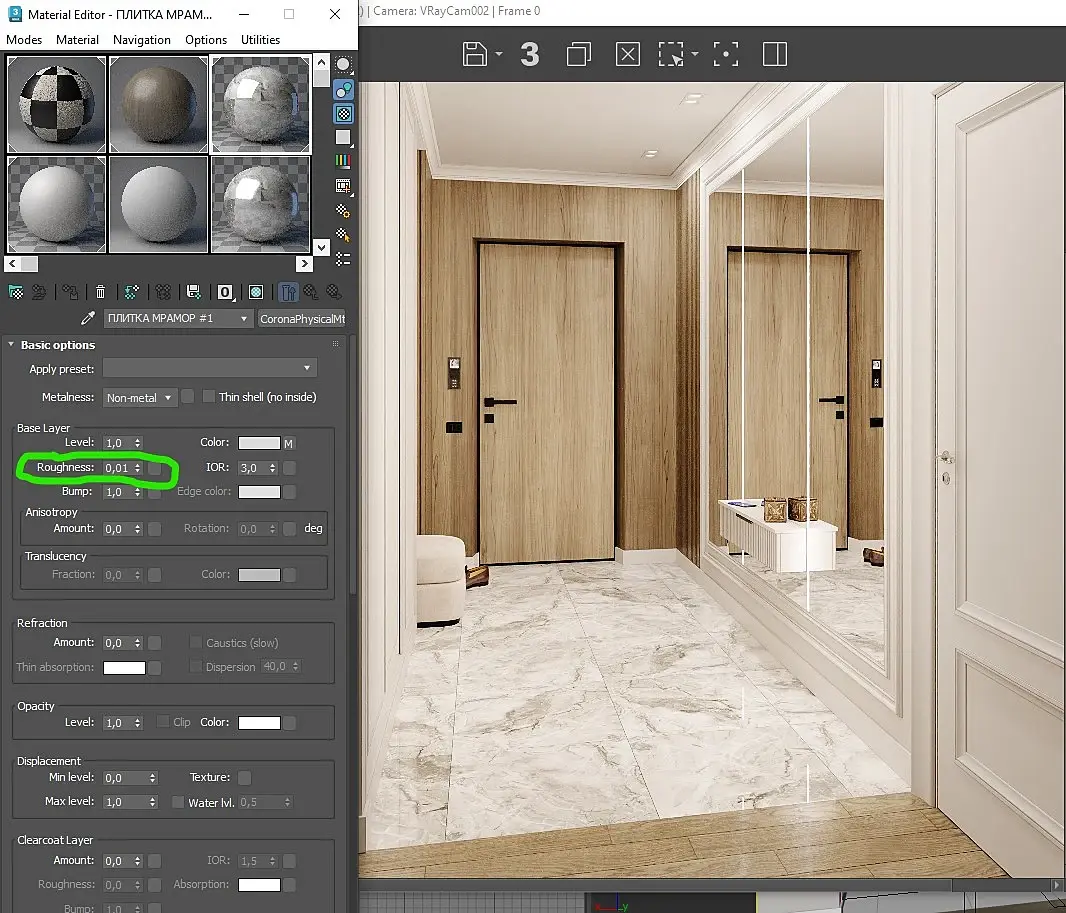Viewport: 1066px width, 913px height.
Task: Pick material with the eyedropper icon
Action: point(88,318)
